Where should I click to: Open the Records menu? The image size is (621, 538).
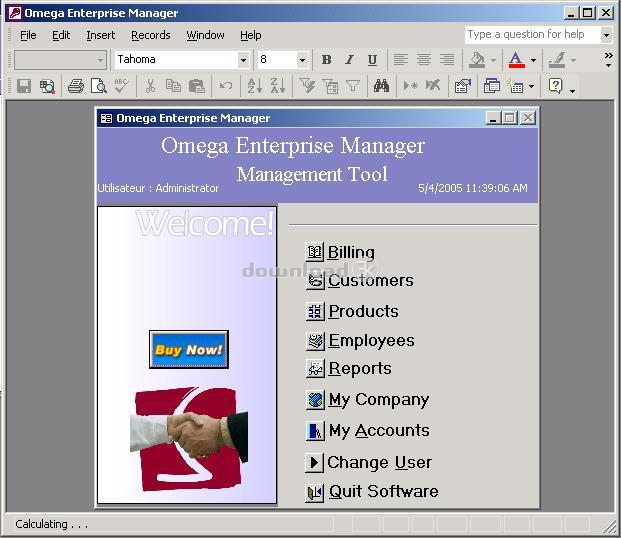[x=150, y=35]
